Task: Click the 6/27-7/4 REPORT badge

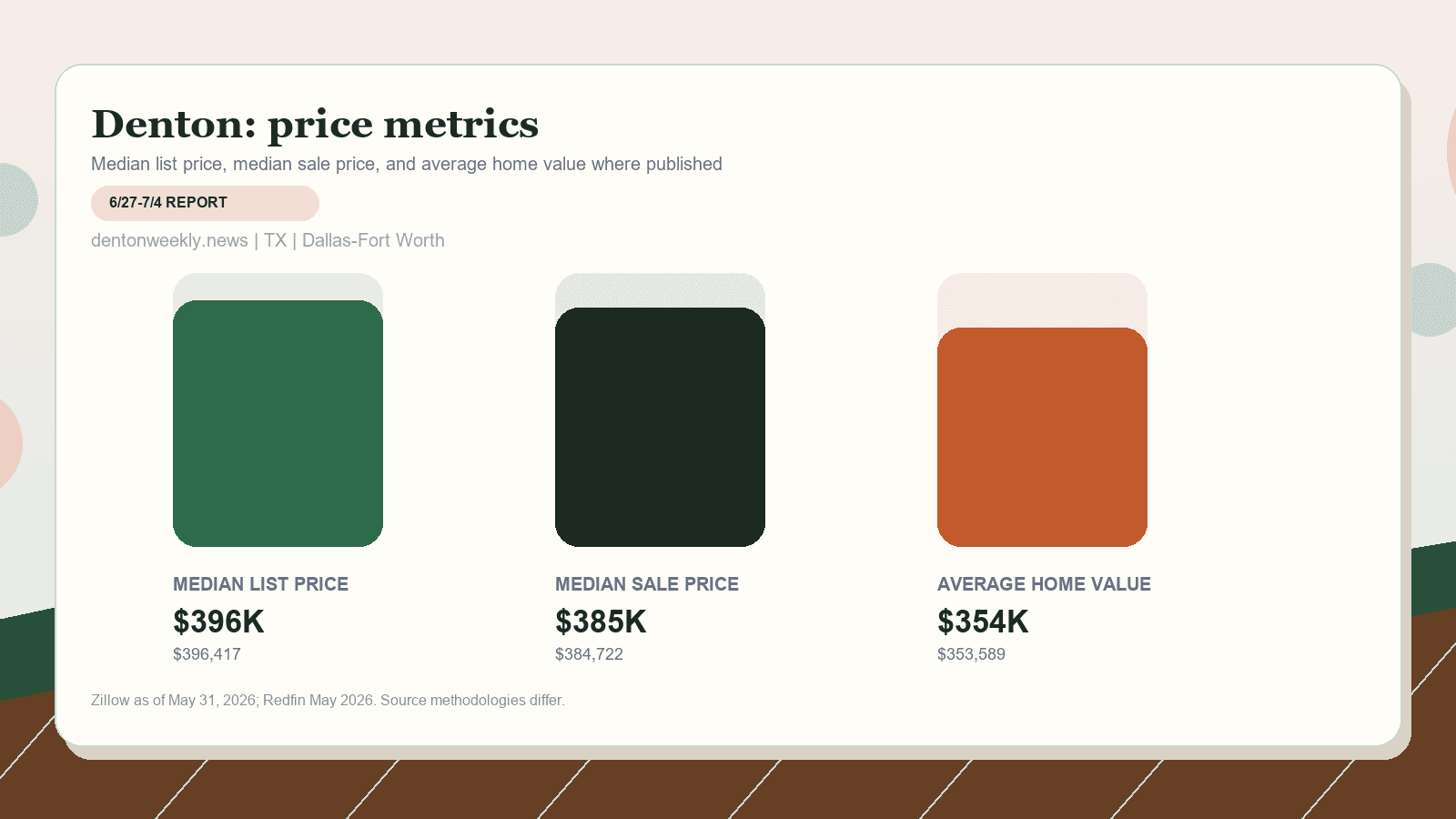Action: point(205,203)
